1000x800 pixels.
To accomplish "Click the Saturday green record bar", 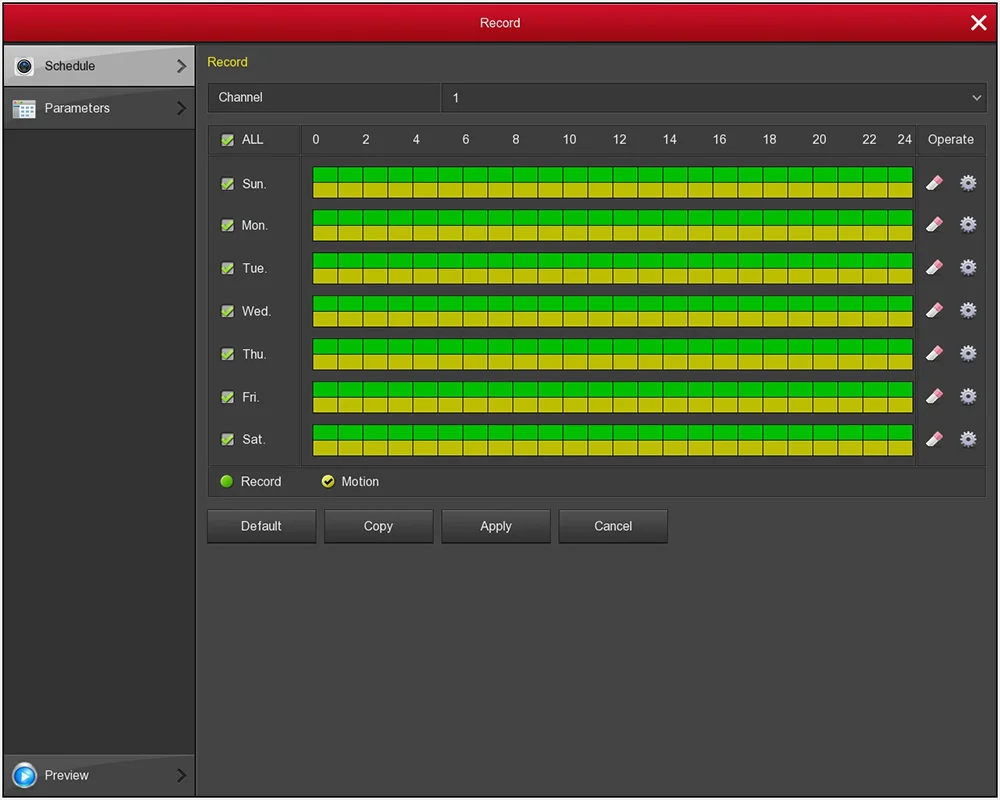I will click(x=612, y=432).
